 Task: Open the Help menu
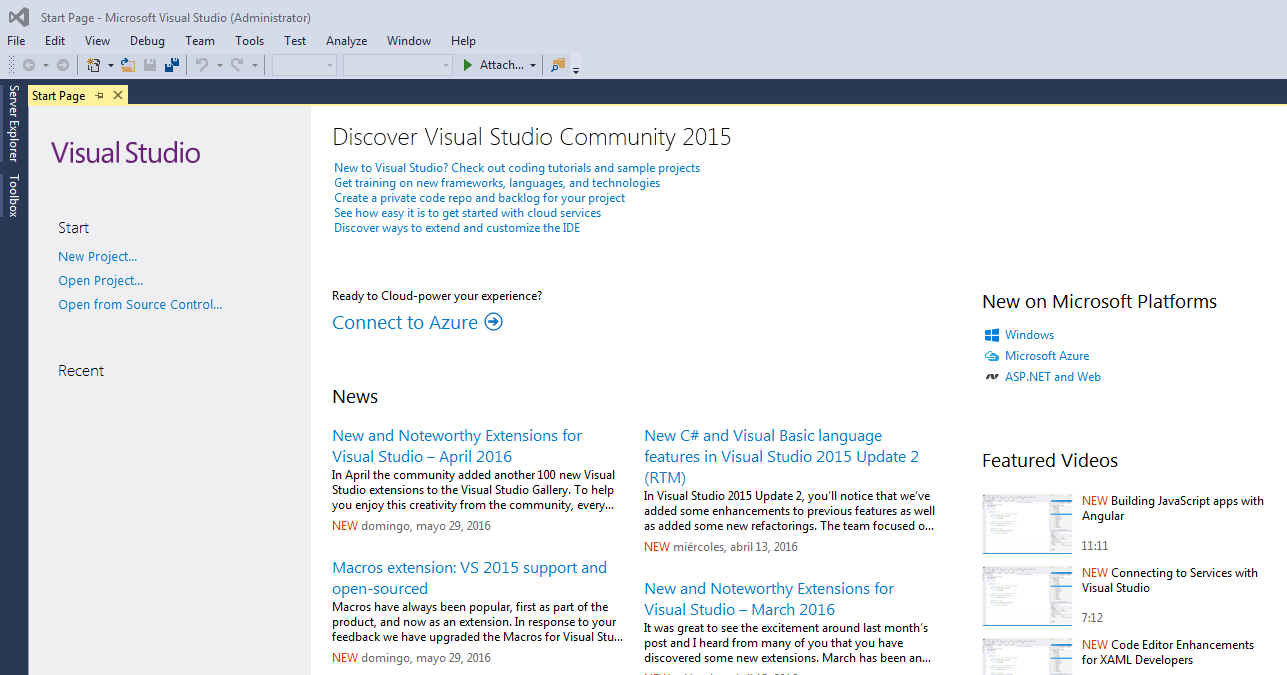click(463, 41)
